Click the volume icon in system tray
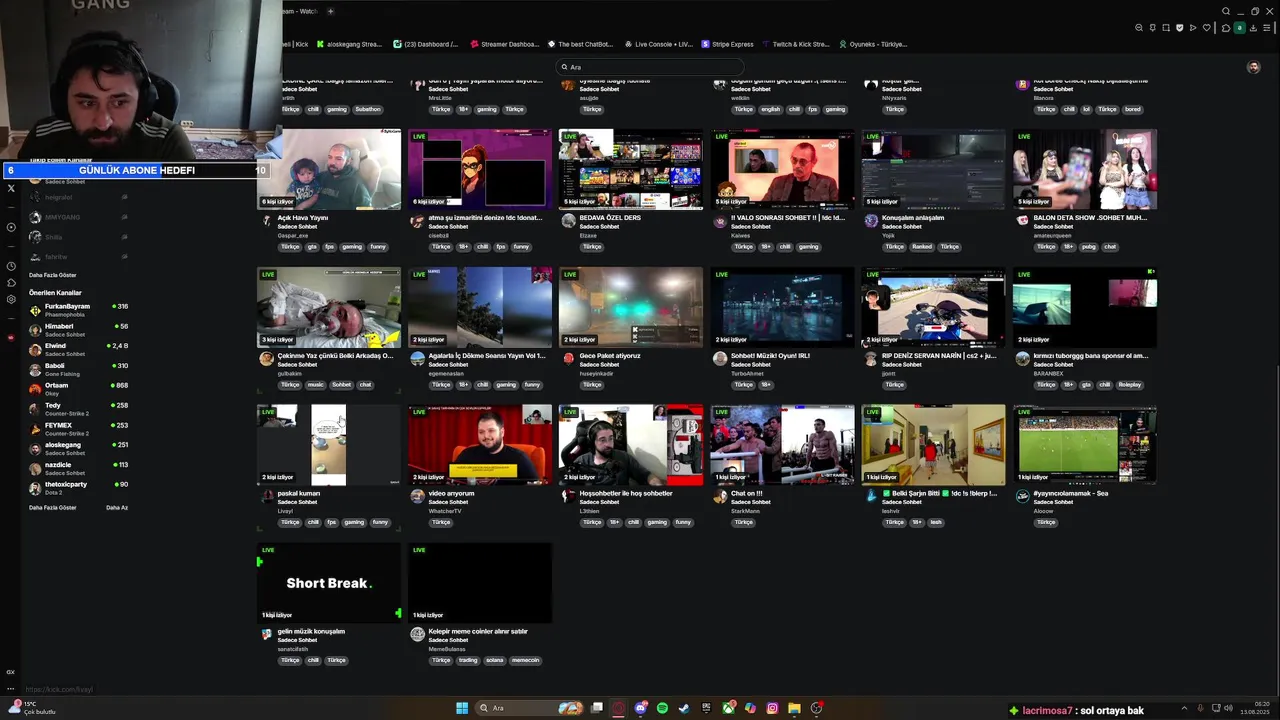1280x720 pixels. pos(1228,708)
